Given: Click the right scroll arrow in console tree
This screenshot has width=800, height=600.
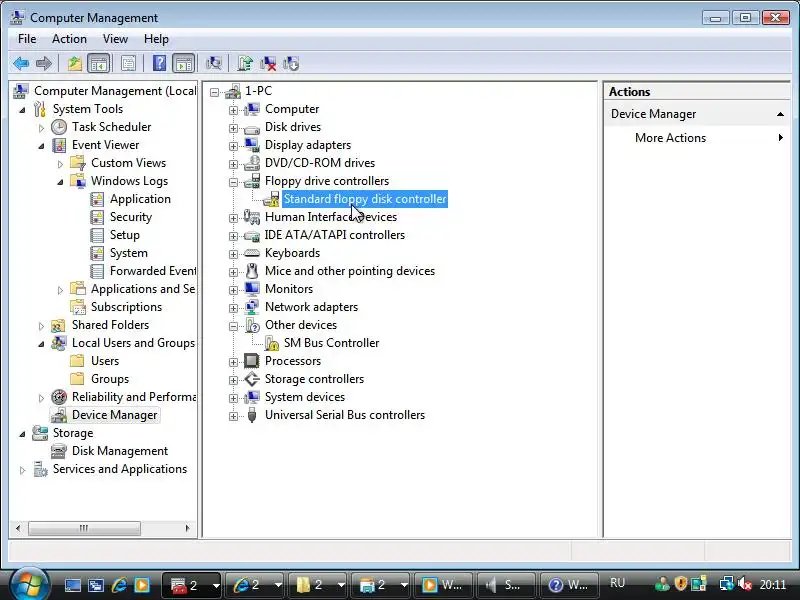Looking at the screenshot, I should click(x=187, y=528).
